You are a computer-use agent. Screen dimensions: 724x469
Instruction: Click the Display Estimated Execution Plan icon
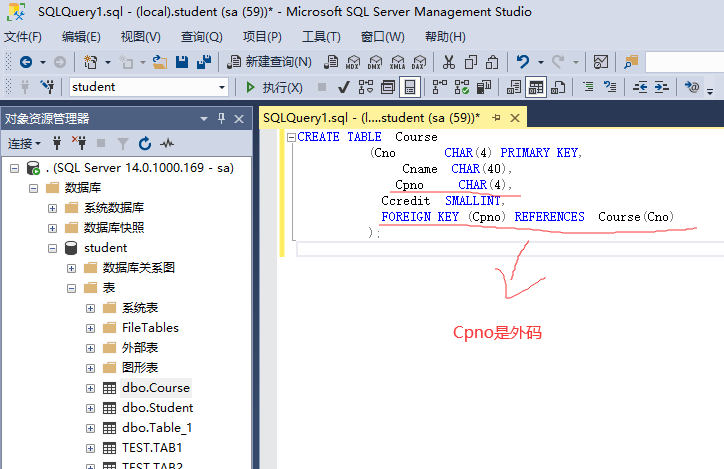[x=366, y=87]
